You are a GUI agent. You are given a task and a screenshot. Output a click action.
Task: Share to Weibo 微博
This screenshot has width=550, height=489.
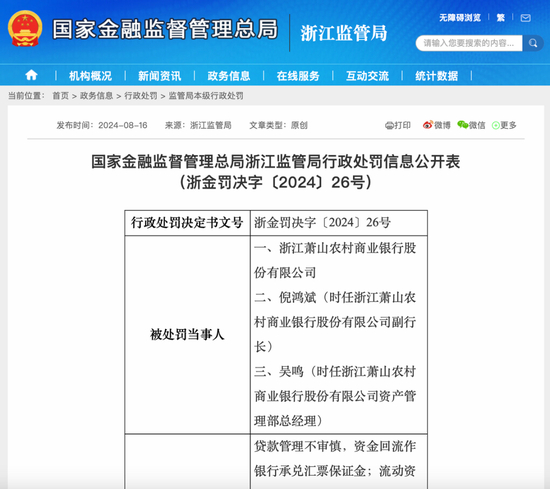coord(436,125)
